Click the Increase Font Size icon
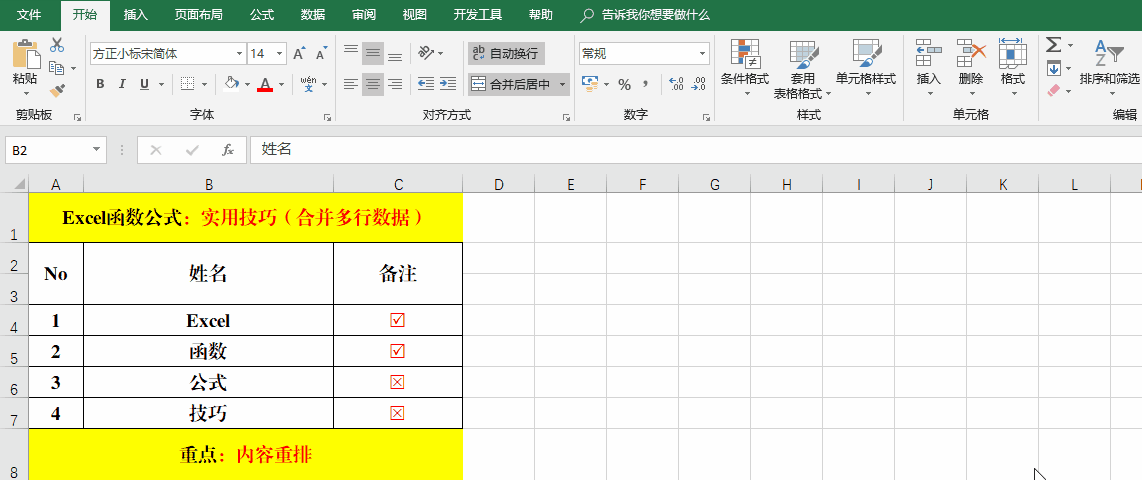The image size is (1142, 480). [300, 54]
